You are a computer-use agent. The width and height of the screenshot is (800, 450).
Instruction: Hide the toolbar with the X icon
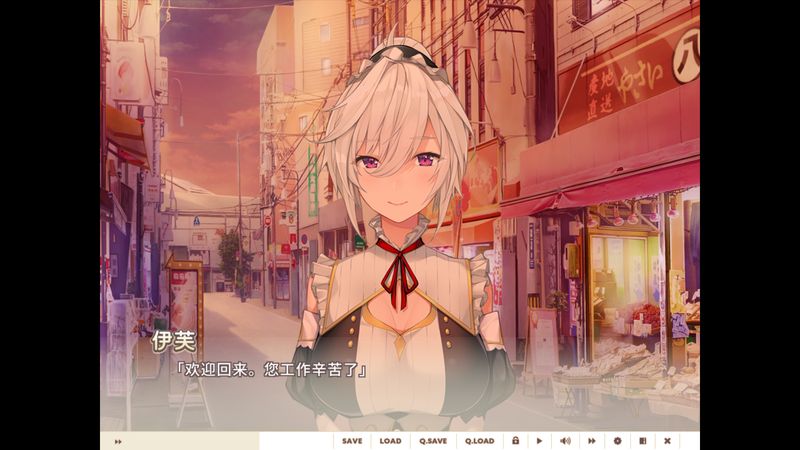pos(668,441)
